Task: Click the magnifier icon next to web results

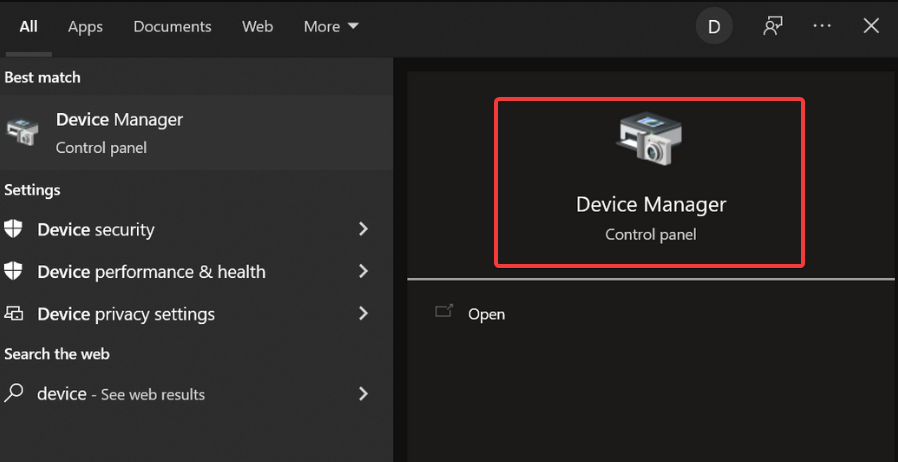Action: [14, 393]
